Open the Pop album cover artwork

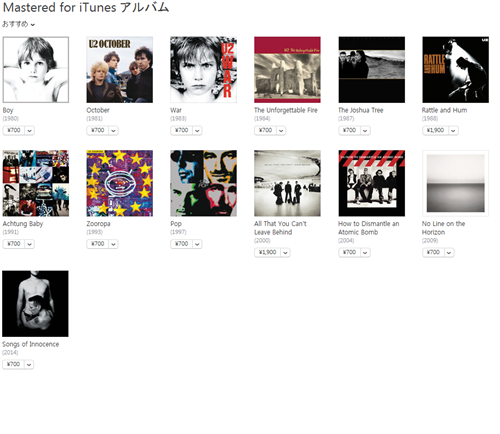point(204,183)
